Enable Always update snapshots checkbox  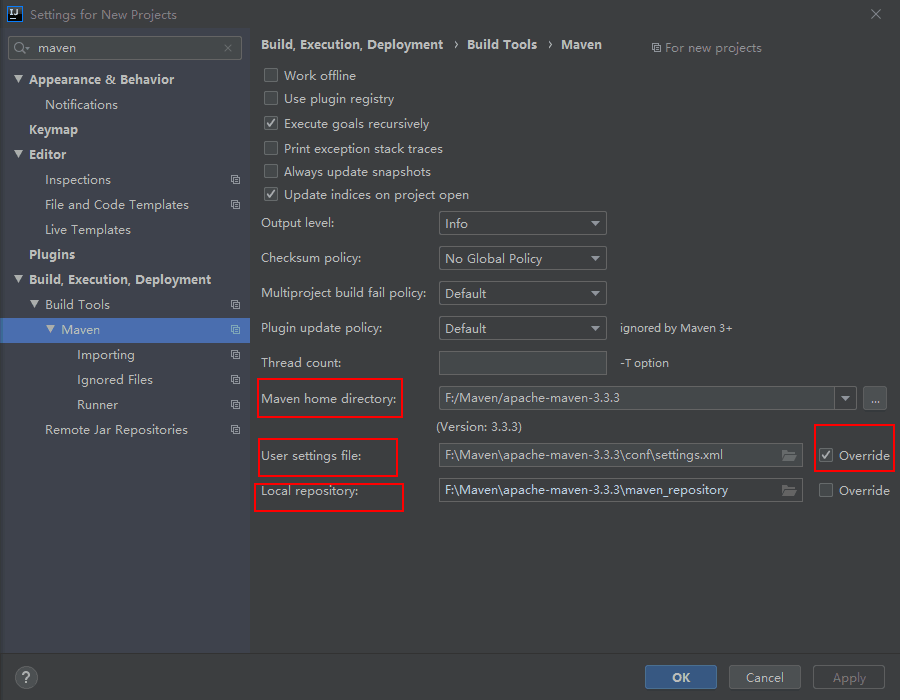click(271, 171)
